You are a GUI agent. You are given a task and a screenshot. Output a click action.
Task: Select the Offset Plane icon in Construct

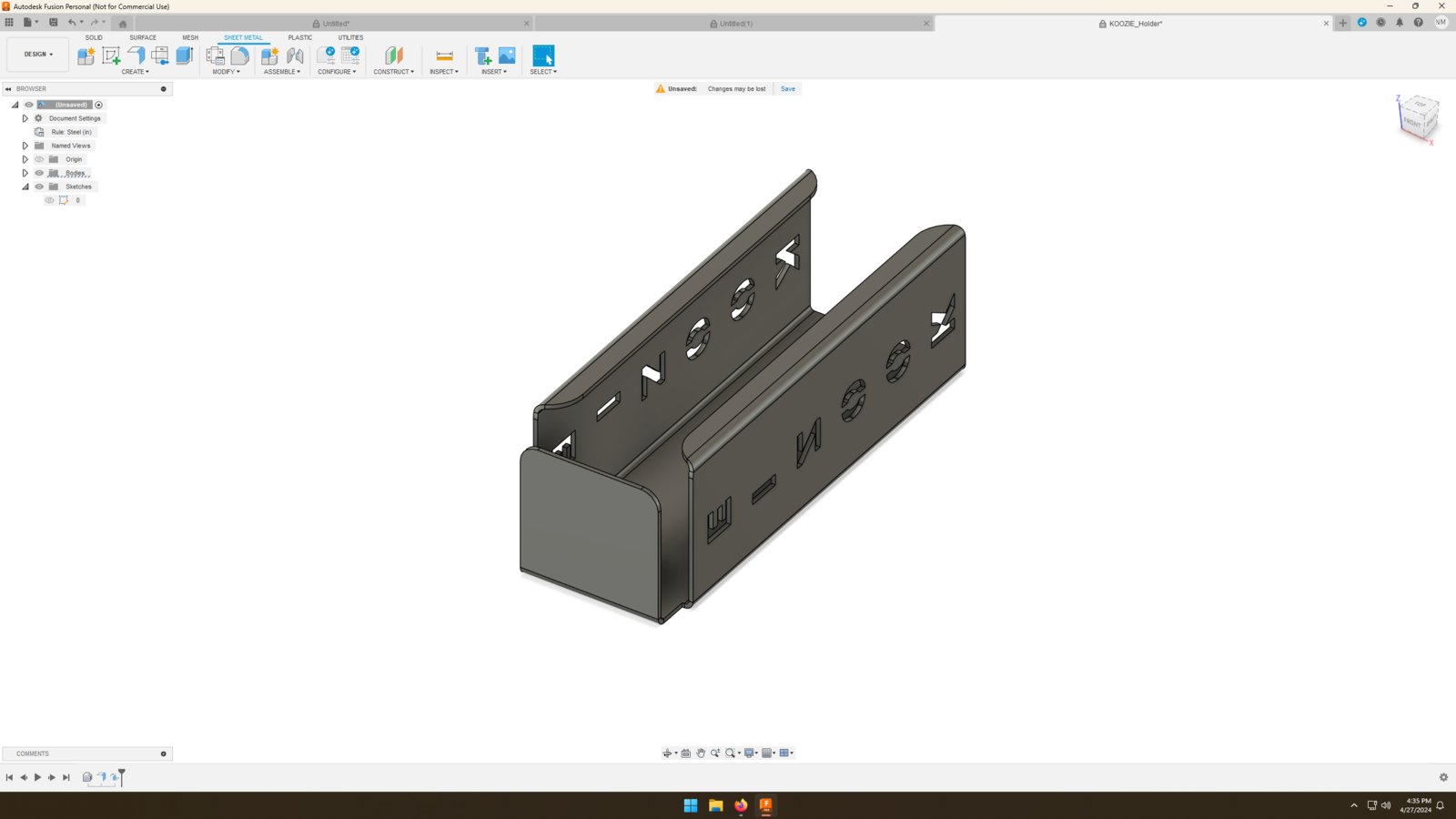(393, 56)
